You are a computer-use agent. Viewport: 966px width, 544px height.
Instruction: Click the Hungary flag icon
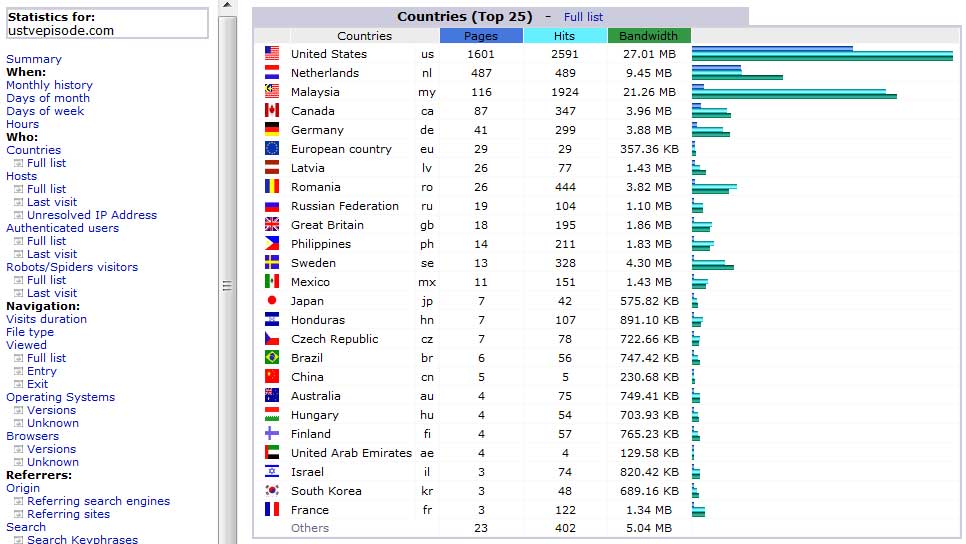pyautogui.click(x=272, y=415)
